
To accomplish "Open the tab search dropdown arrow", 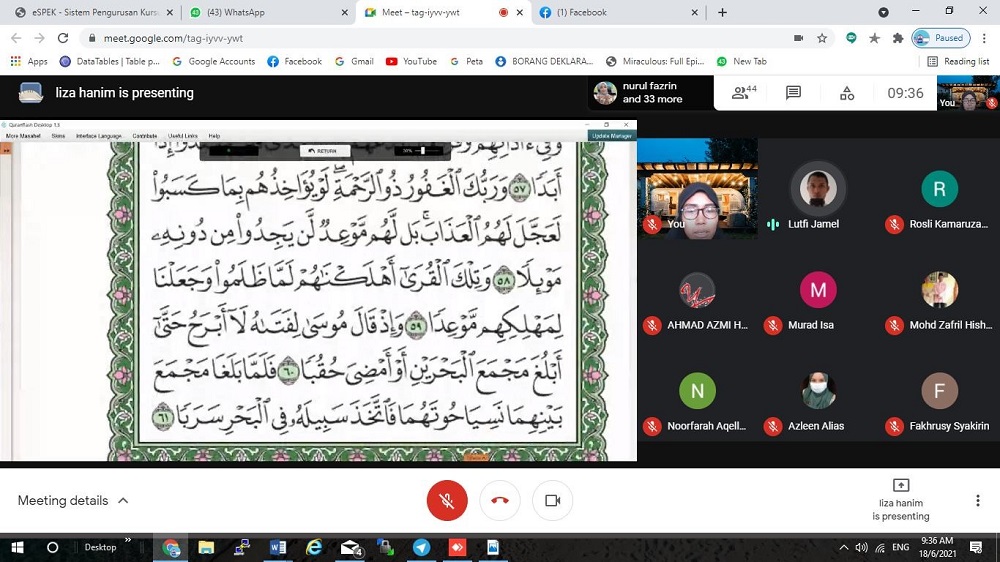I will pos(883,12).
